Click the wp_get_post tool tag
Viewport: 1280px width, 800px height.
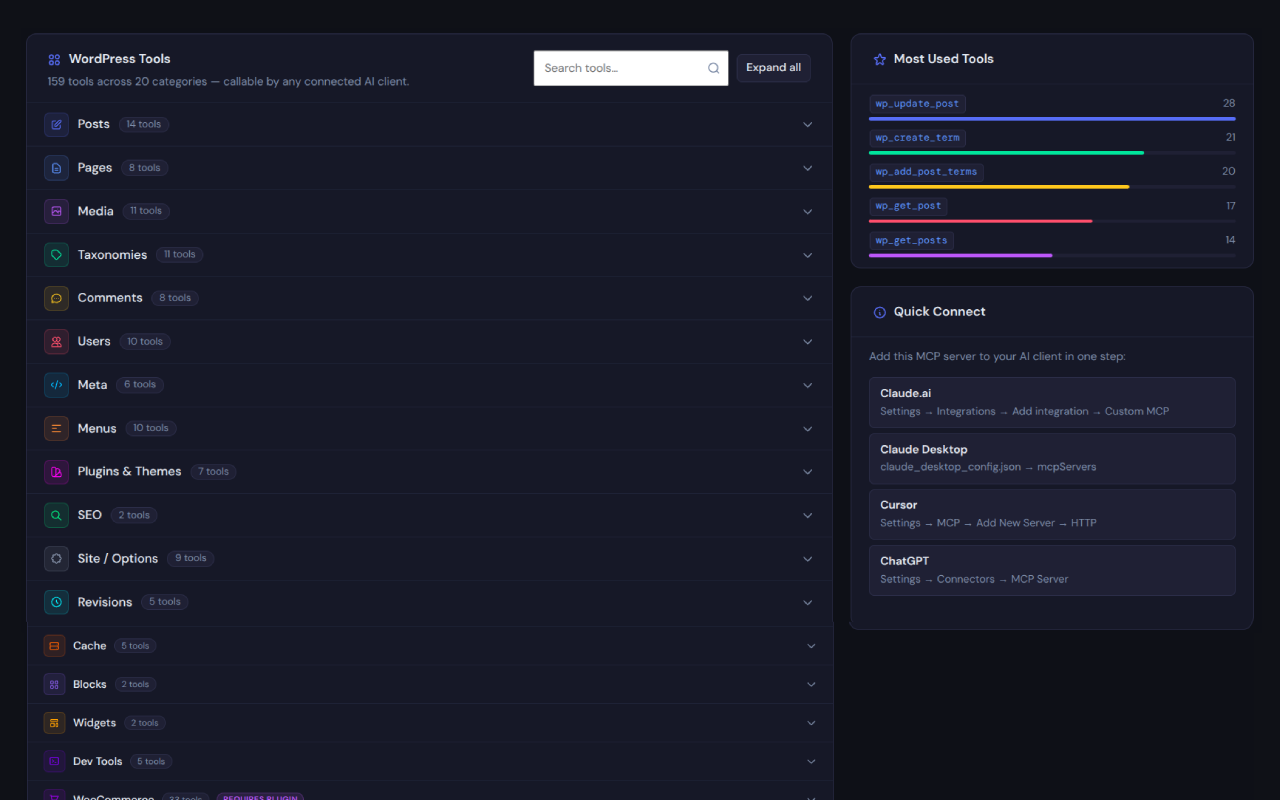[908, 206]
